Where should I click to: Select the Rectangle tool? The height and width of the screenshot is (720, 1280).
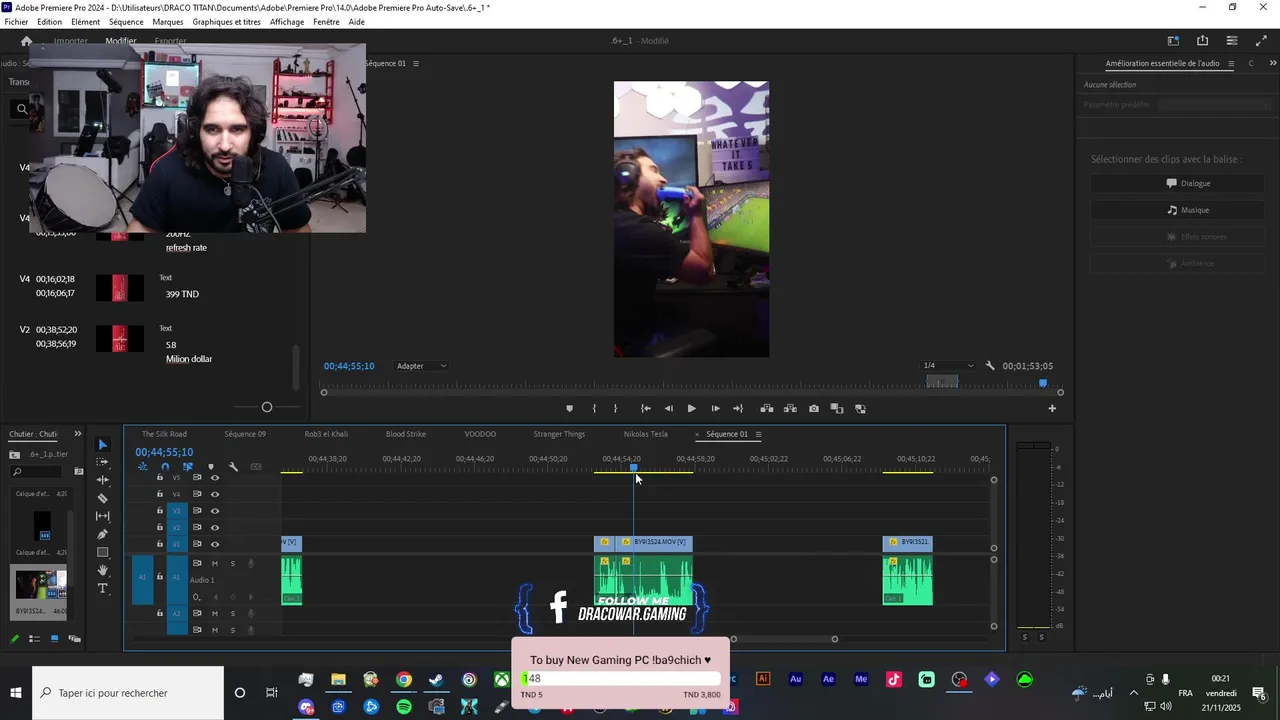tap(102, 552)
